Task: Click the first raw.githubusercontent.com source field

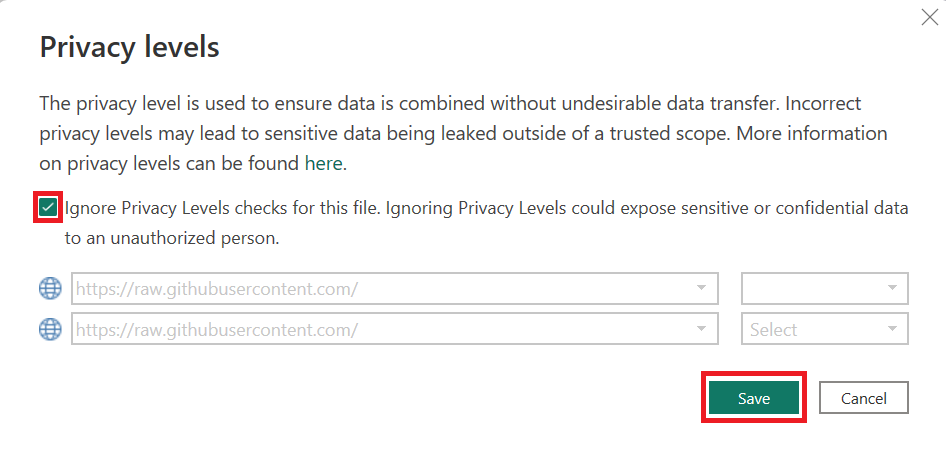Action: point(380,289)
